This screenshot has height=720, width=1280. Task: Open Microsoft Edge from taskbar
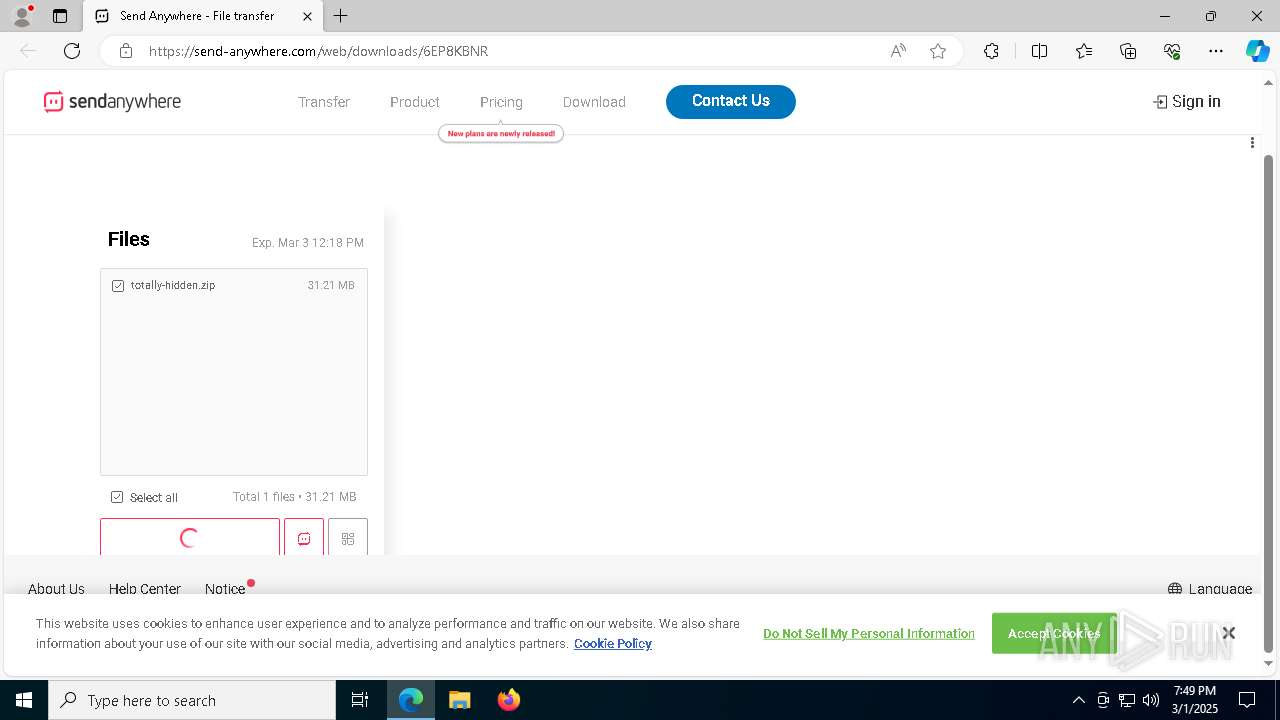[411, 700]
